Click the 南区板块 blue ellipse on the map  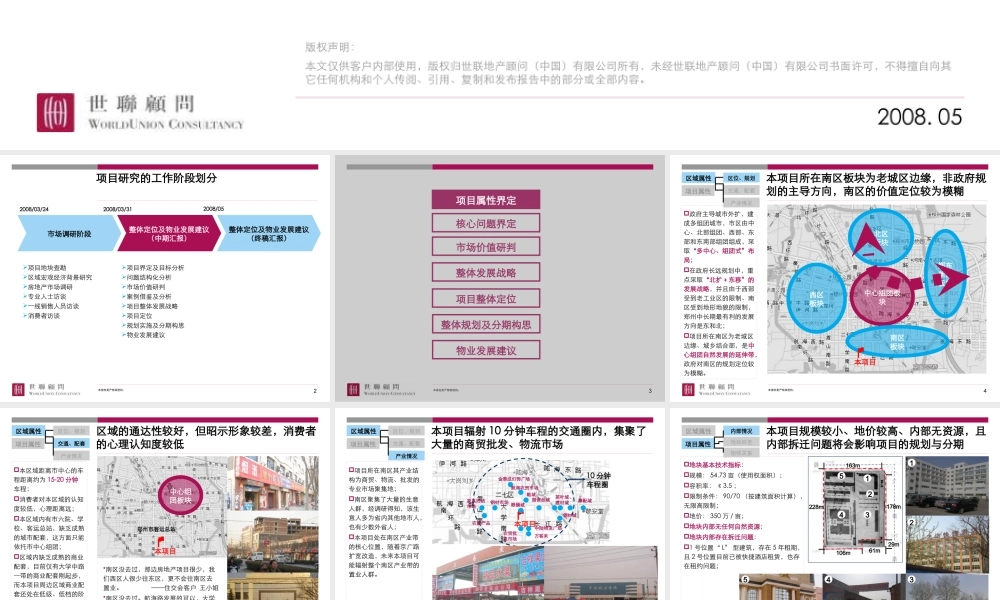(x=895, y=340)
